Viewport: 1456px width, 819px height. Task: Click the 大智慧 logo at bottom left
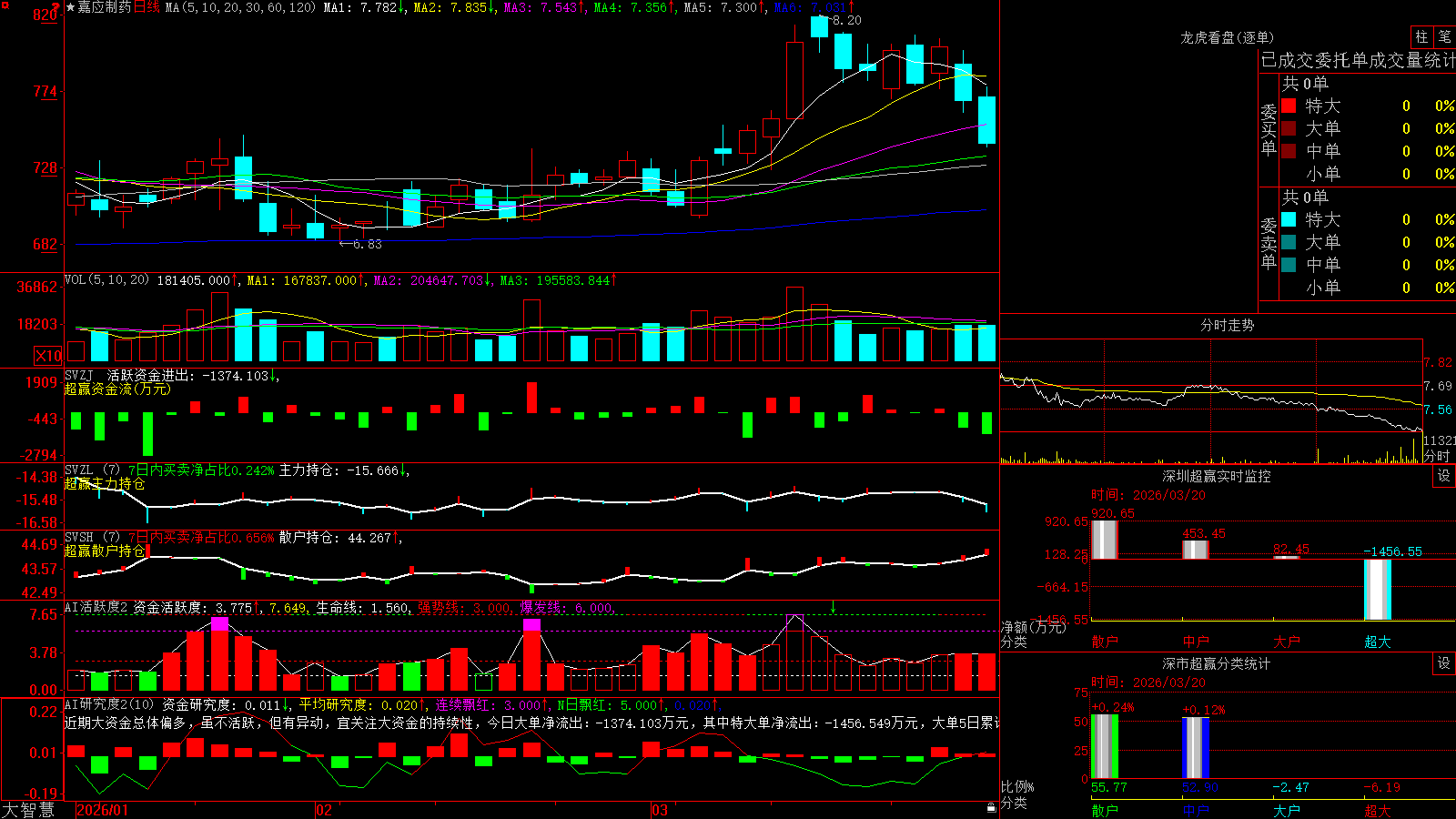pyautogui.click(x=28, y=810)
